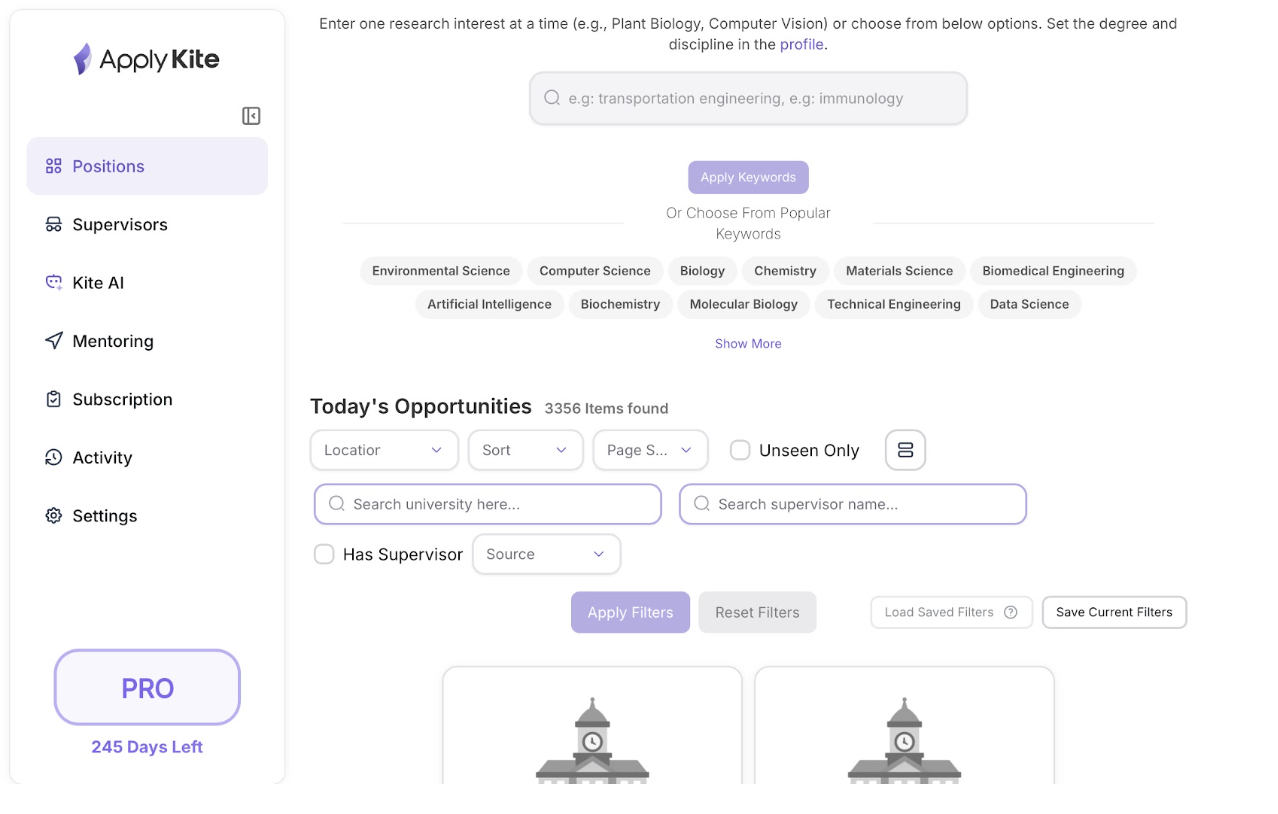1278x814 pixels.
Task: Expand the Sort dropdown
Action: [525, 450]
